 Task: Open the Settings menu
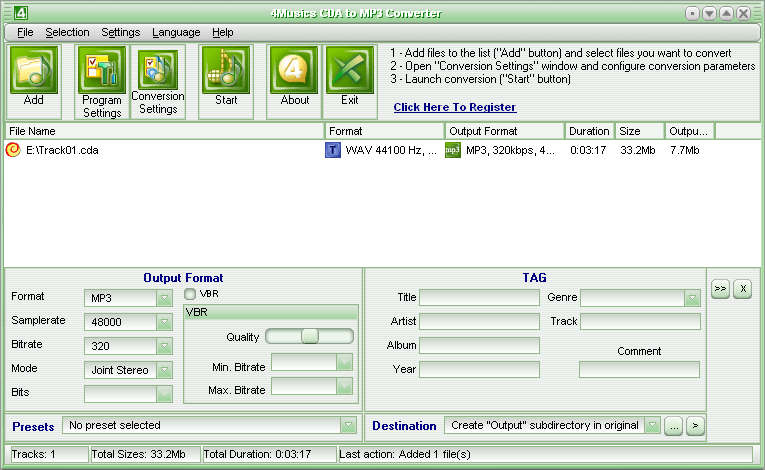coord(121,32)
